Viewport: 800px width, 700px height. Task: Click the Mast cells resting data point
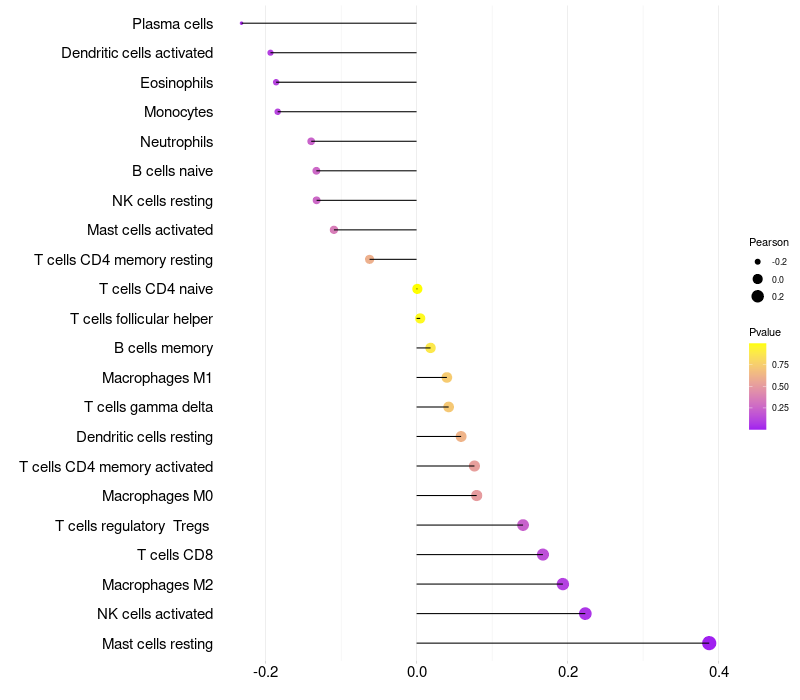click(709, 643)
